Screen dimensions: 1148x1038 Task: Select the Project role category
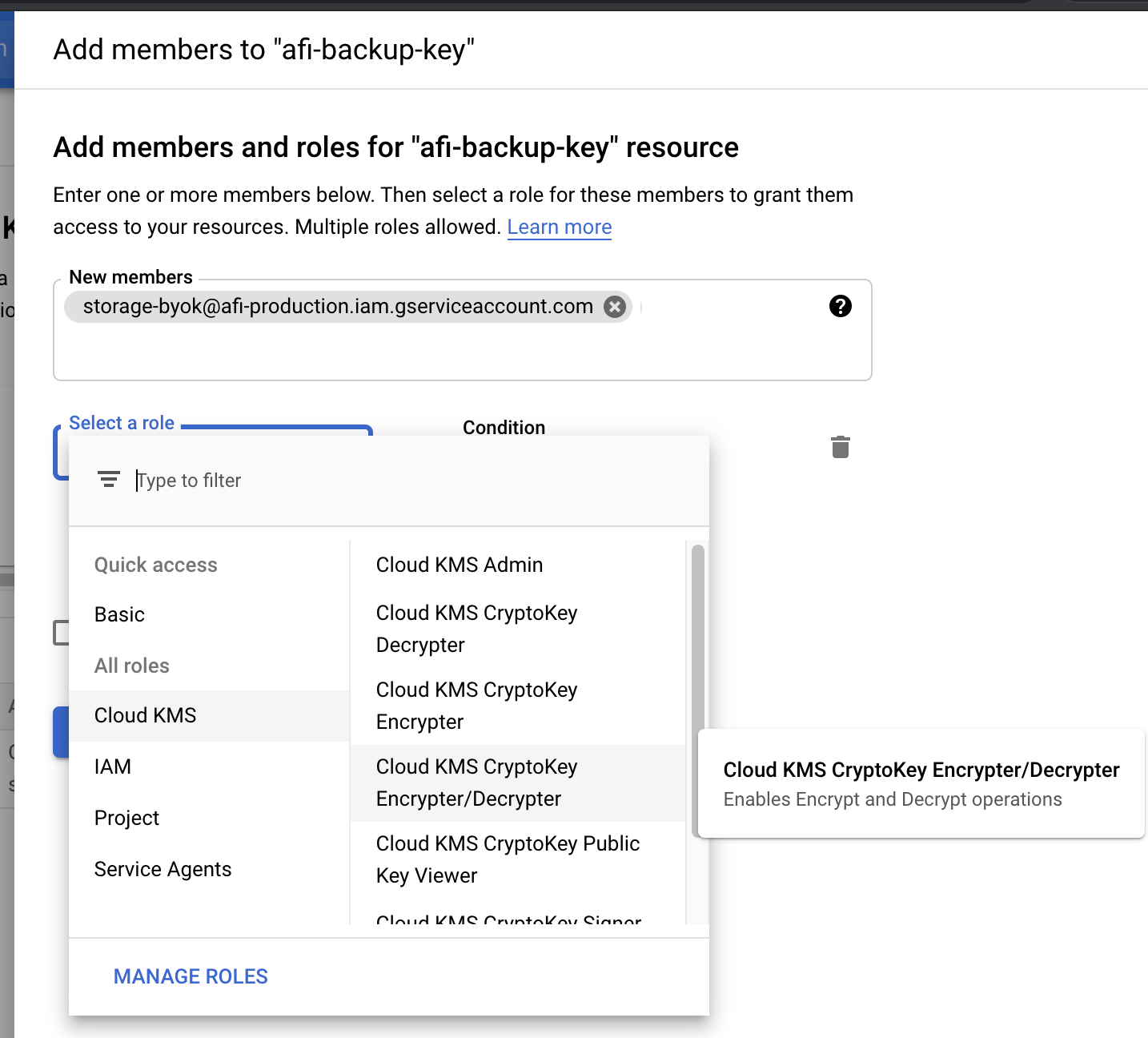[x=209, y=818]
